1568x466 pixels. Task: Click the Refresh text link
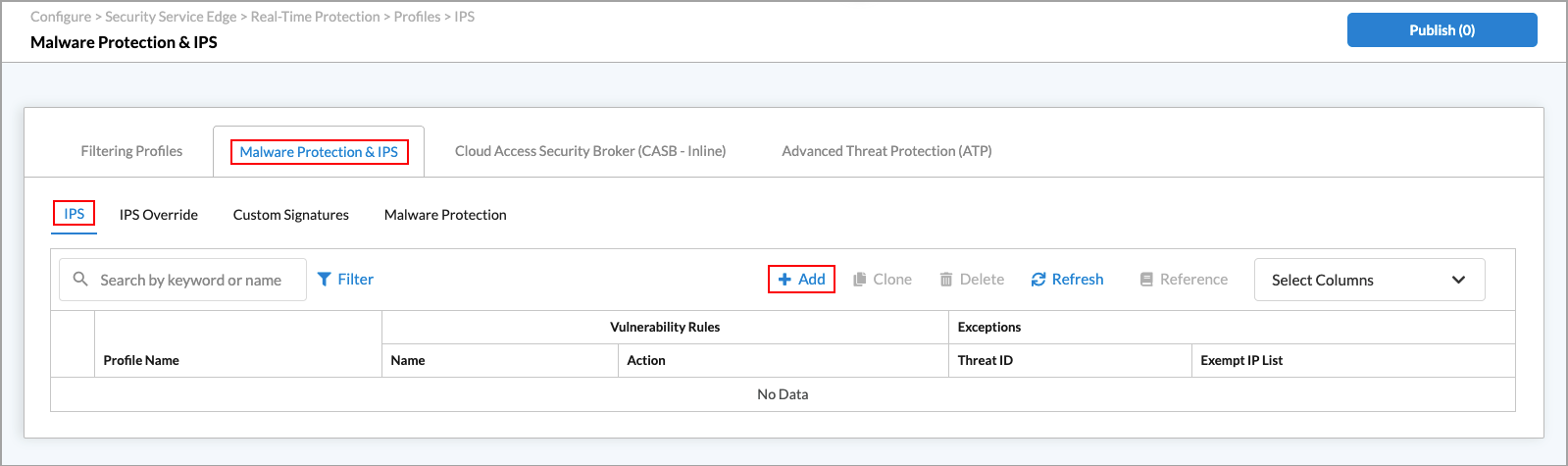coord(1078,280)
